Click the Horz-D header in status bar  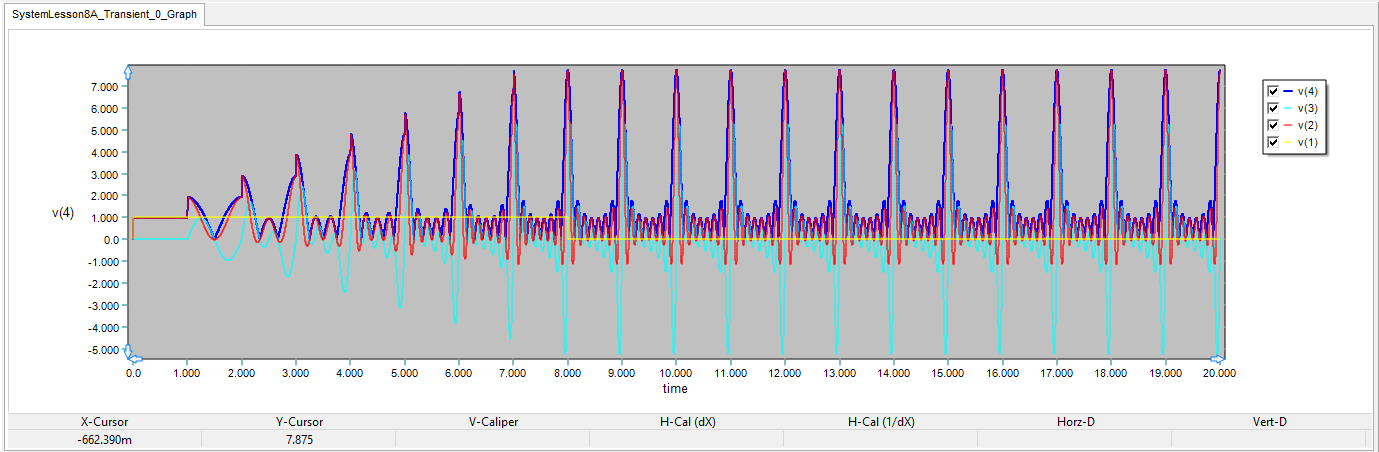pyautogui.click(x=1075, y=422)
